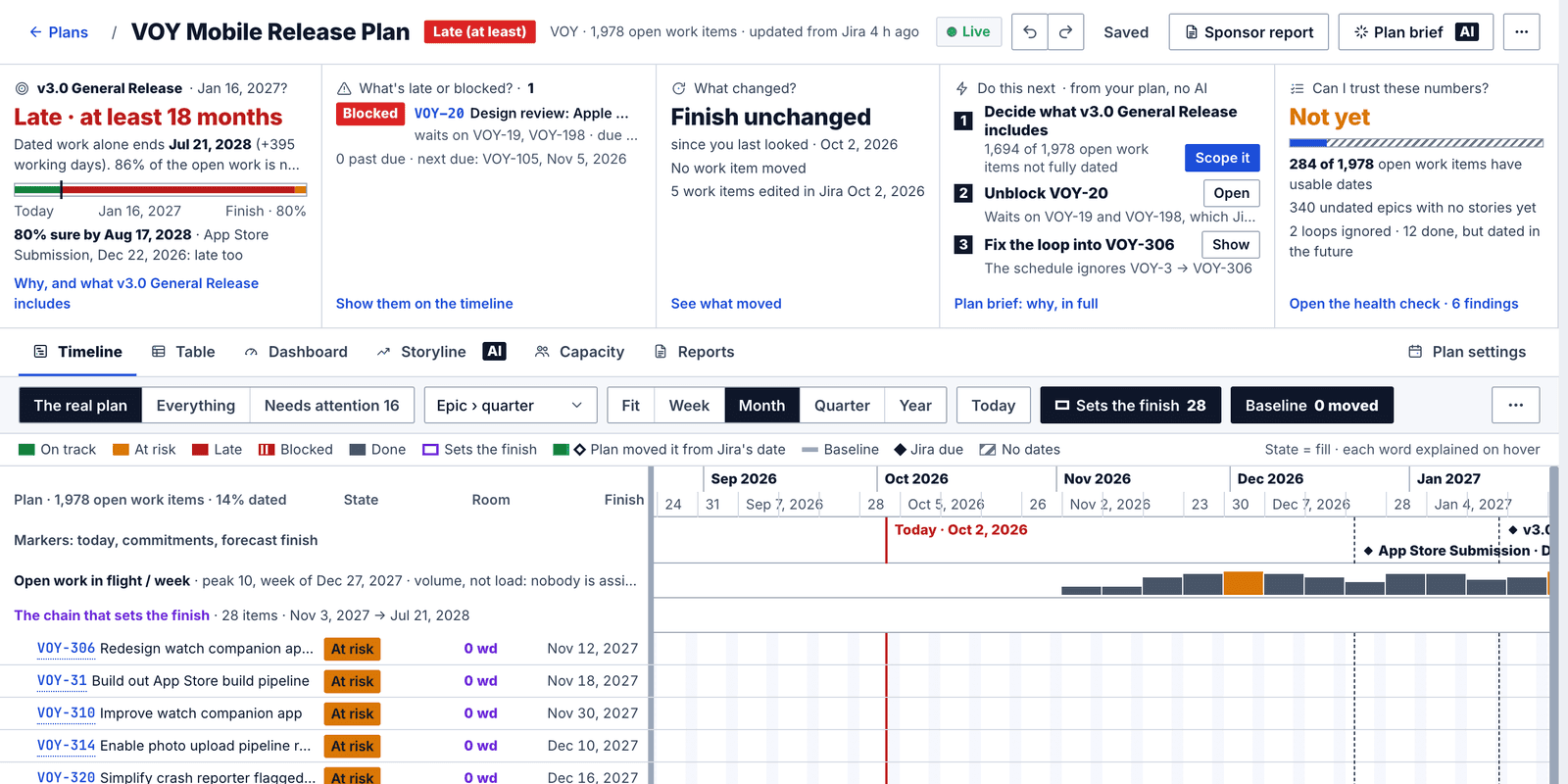
Task: Click the calendar icon for Plan settings
Action: [1415, 352]
